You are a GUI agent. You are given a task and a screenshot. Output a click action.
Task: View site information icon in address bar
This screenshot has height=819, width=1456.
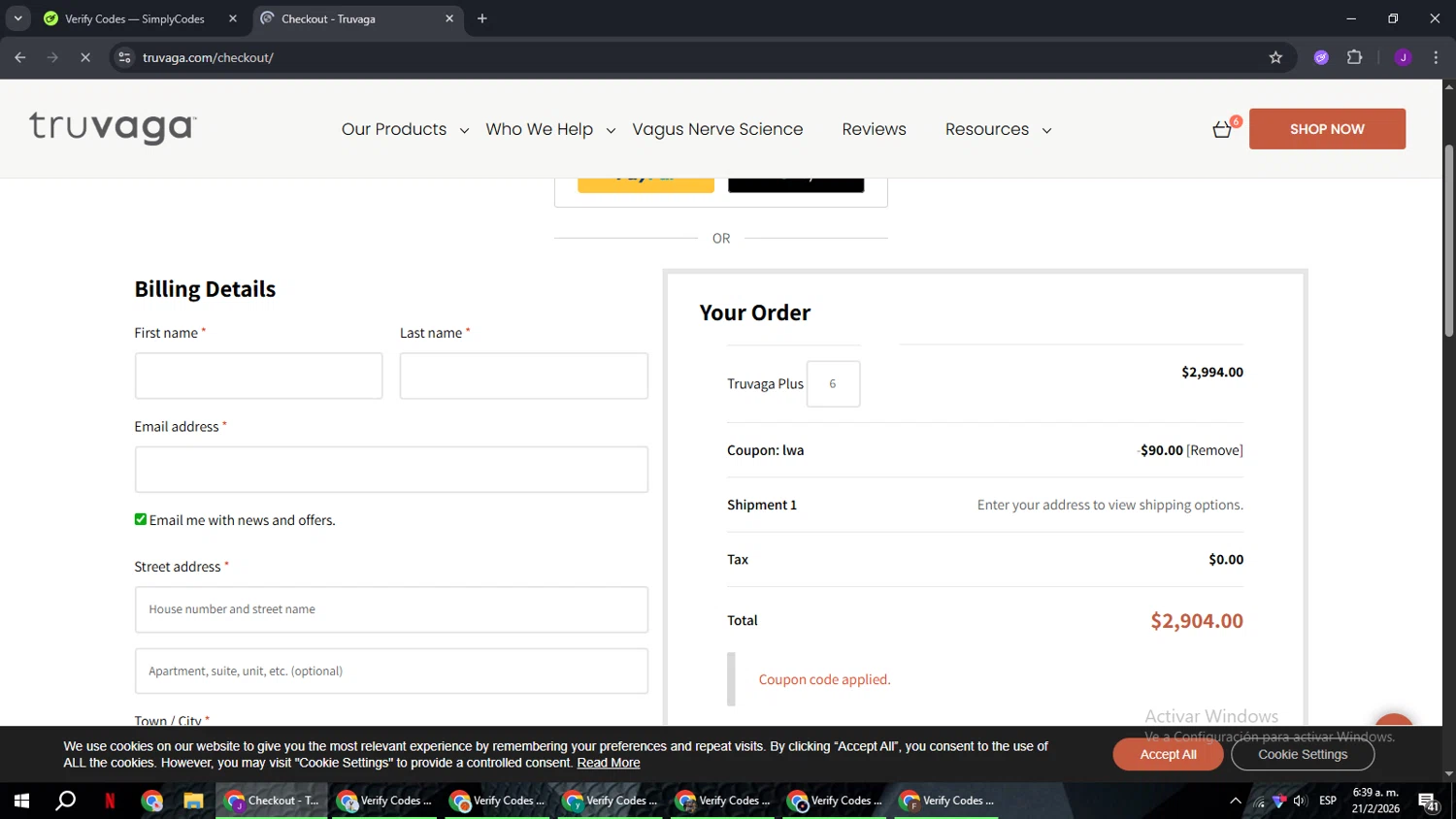pyautogui.click(x=124, y=57)
